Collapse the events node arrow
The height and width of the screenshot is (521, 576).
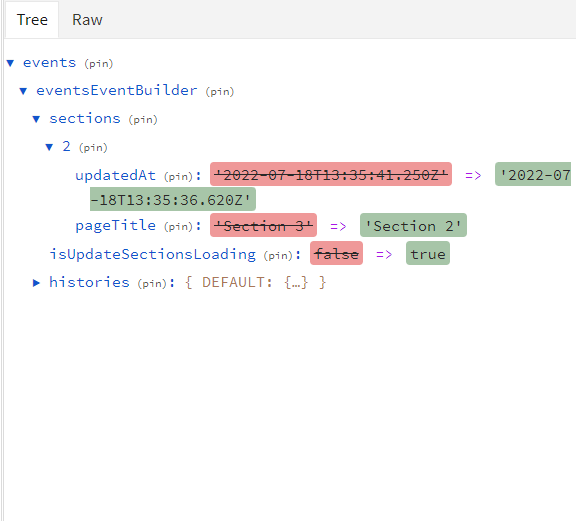[x=10, y=63]
